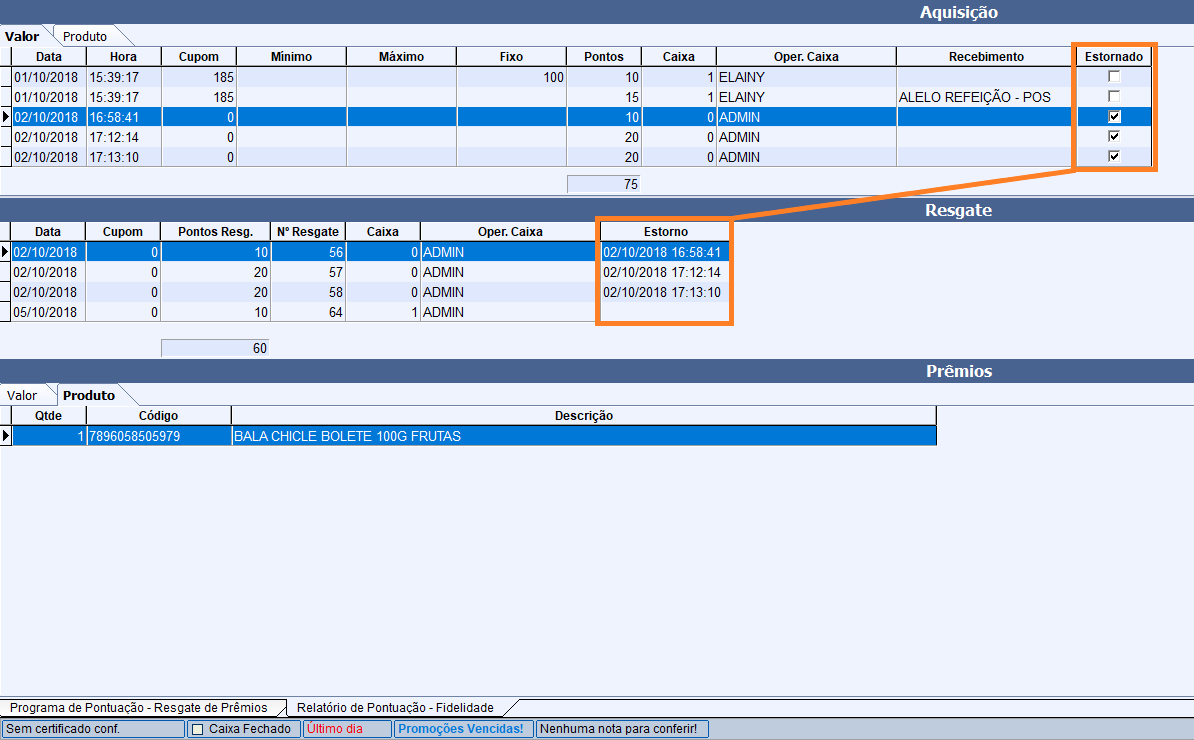Select Programa de Pontuação - Resgate de Prêmios tab

tap(139, 708)
